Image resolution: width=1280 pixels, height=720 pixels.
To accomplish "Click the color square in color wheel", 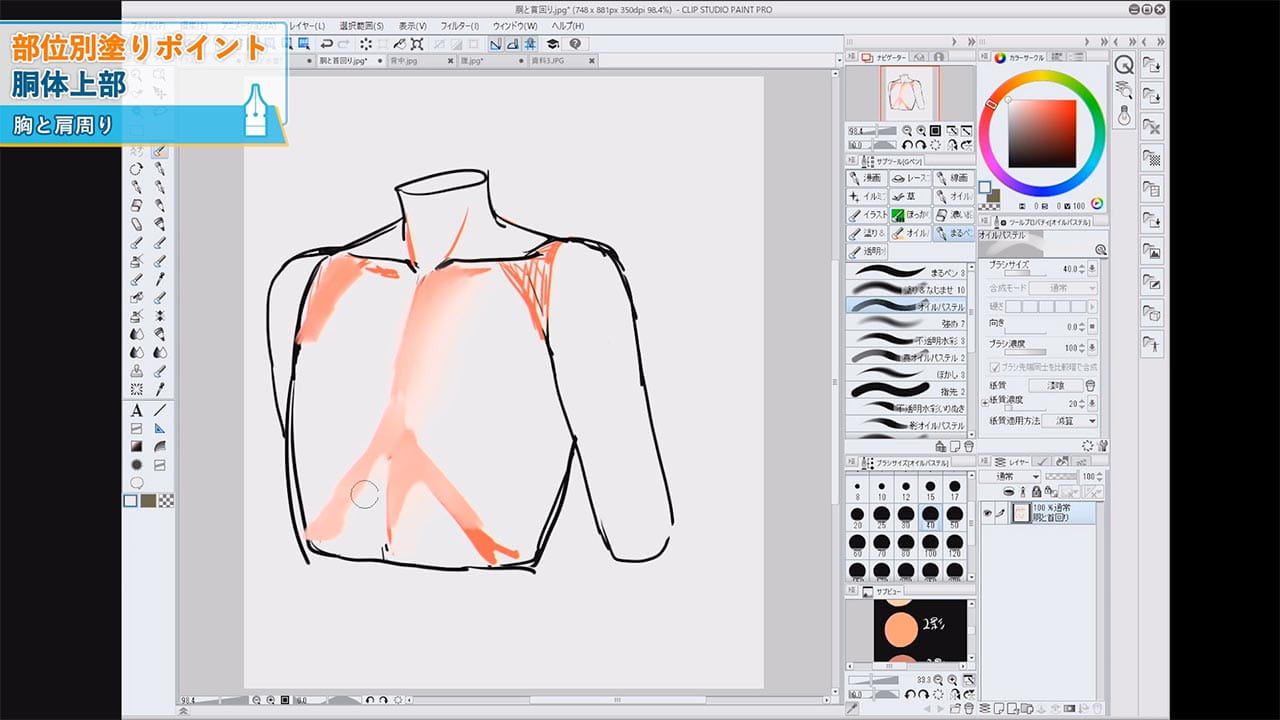I will click(x=1041, y=134).
